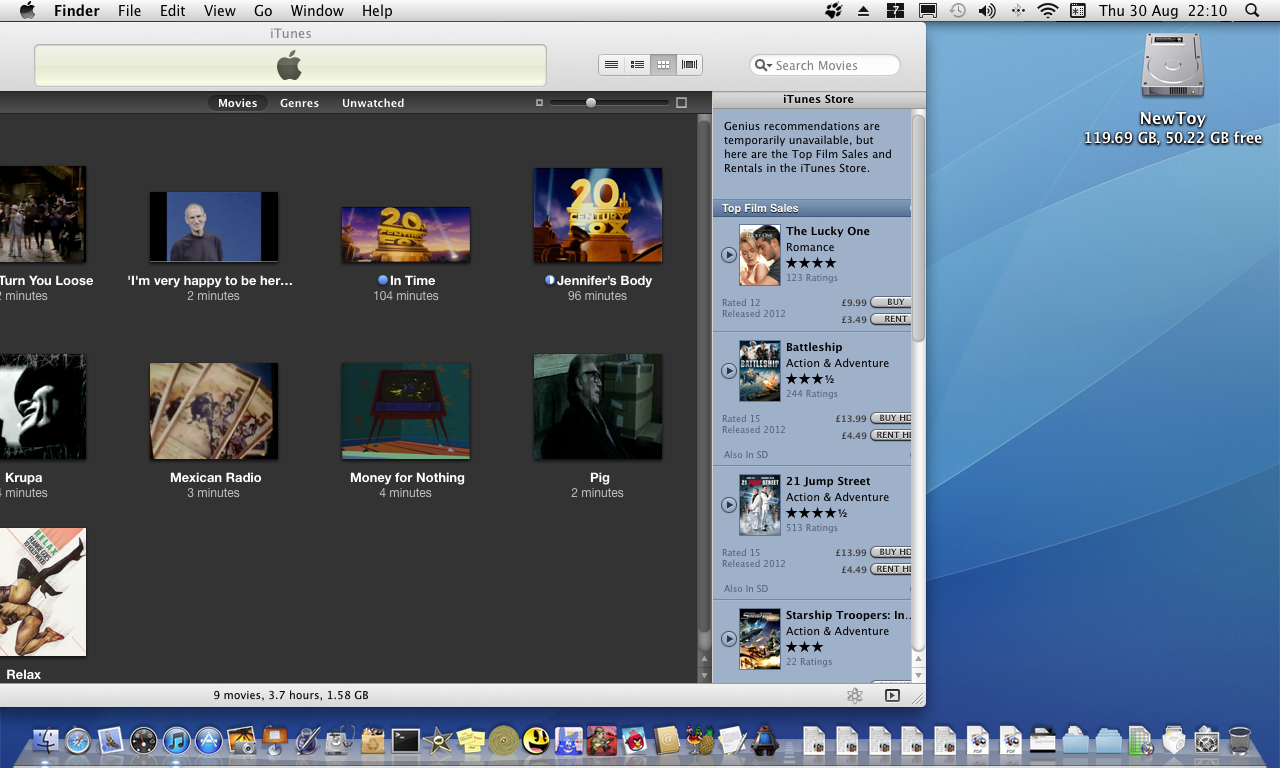Screen dimensions: 1280x768
Task: Open the View menu
Action: pyautogui.click(x=219, y=11)
